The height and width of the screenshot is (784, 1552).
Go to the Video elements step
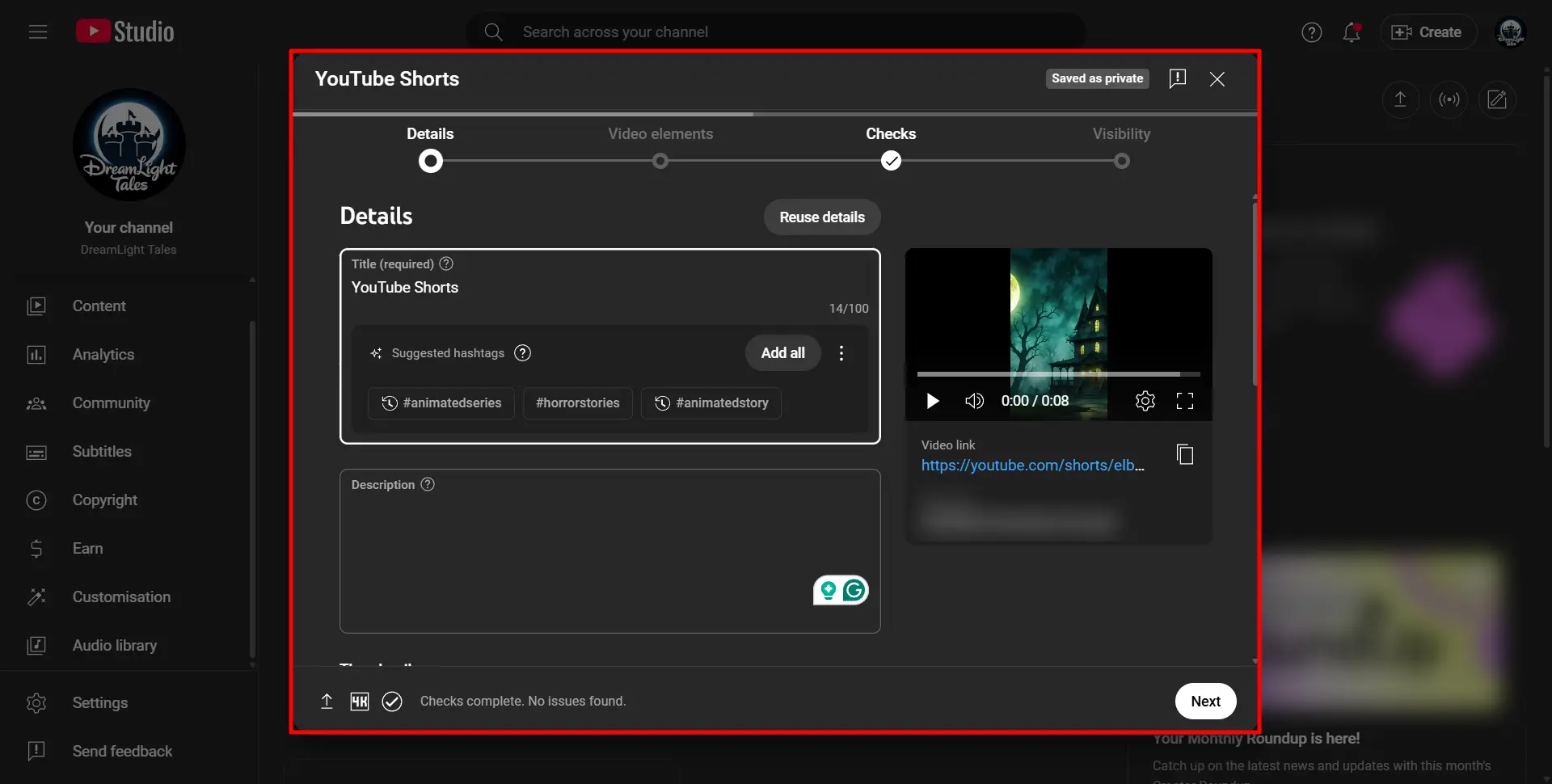tap(660, 148)
